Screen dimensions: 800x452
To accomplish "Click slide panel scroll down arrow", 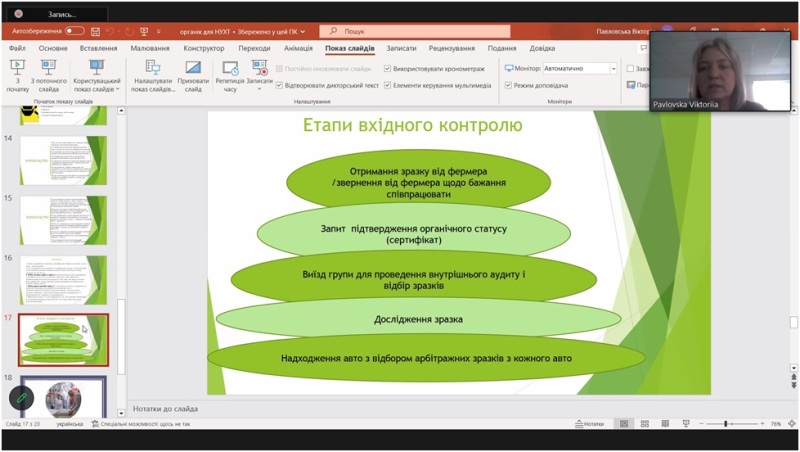I will point(121,413).
